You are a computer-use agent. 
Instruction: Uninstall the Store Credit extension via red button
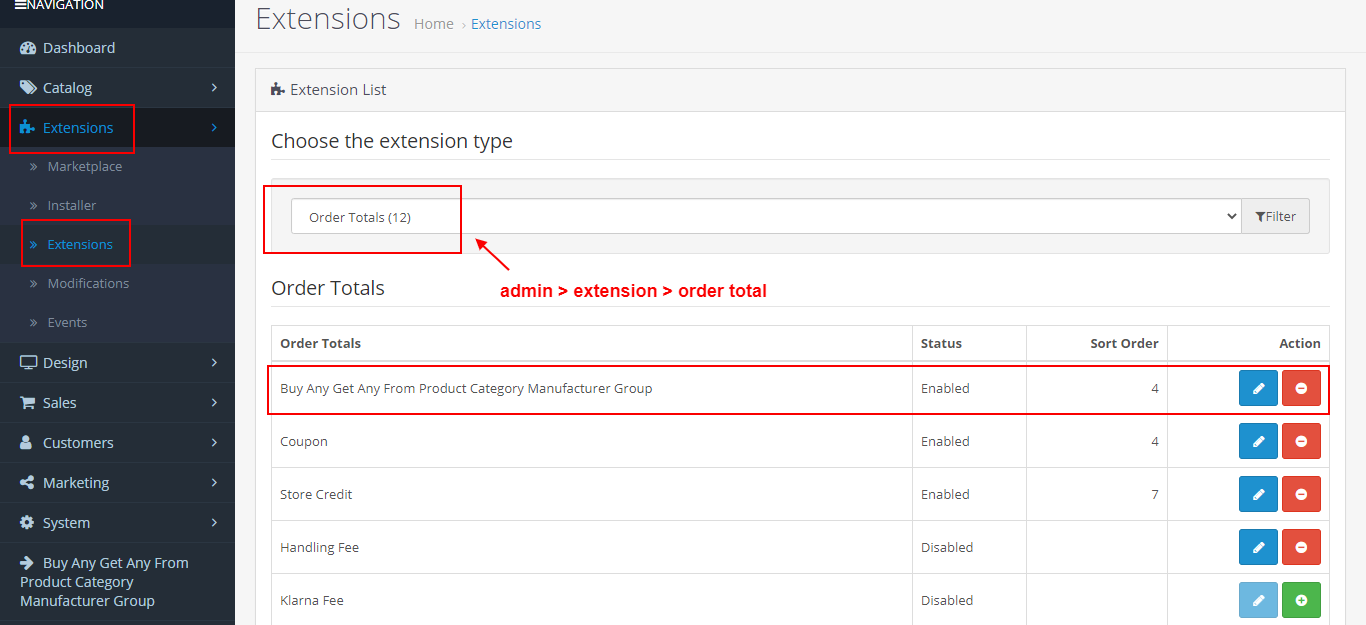point(1301,494)
